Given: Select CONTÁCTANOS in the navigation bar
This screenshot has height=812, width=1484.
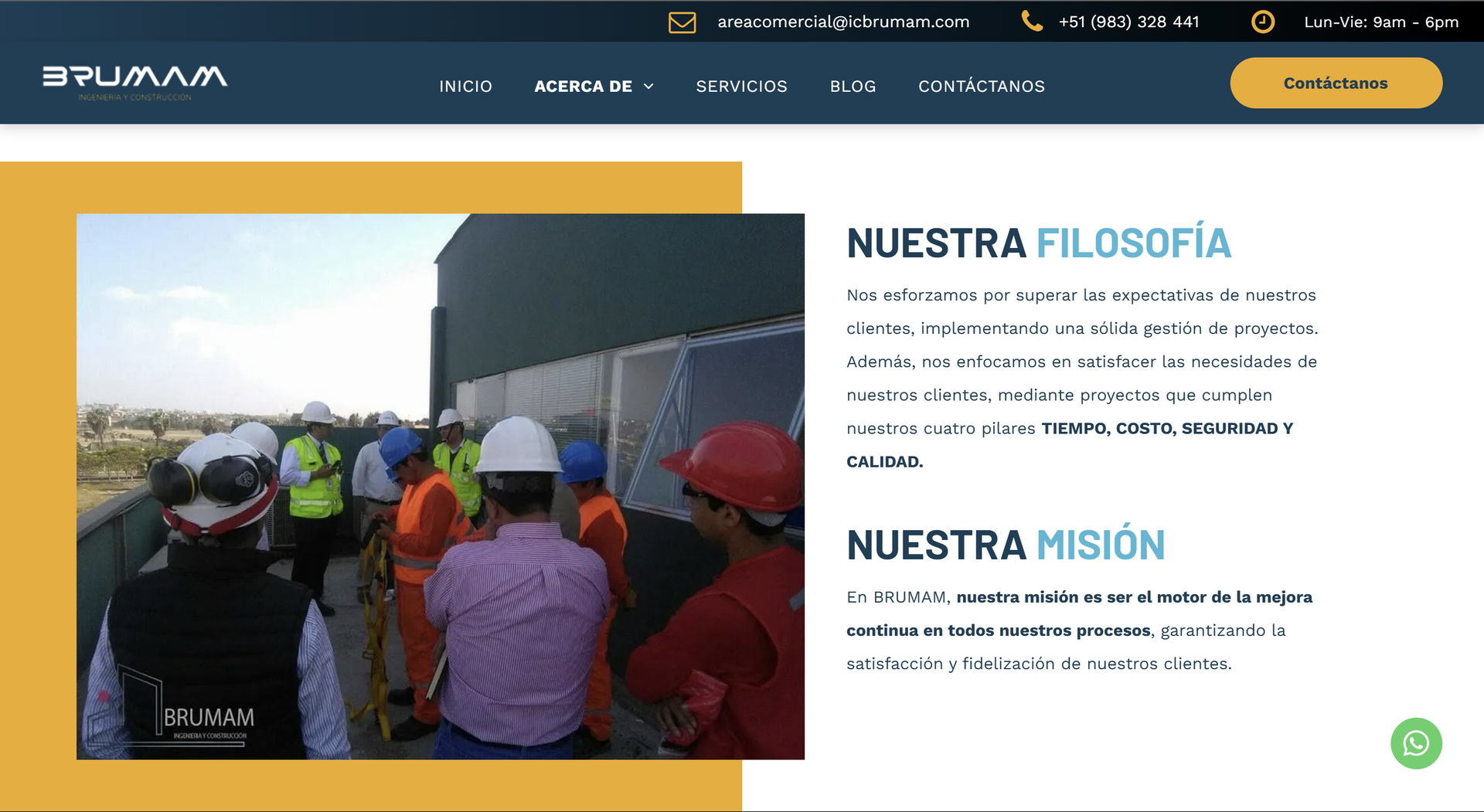Looking at the screenshot, I should pos(981,86).
